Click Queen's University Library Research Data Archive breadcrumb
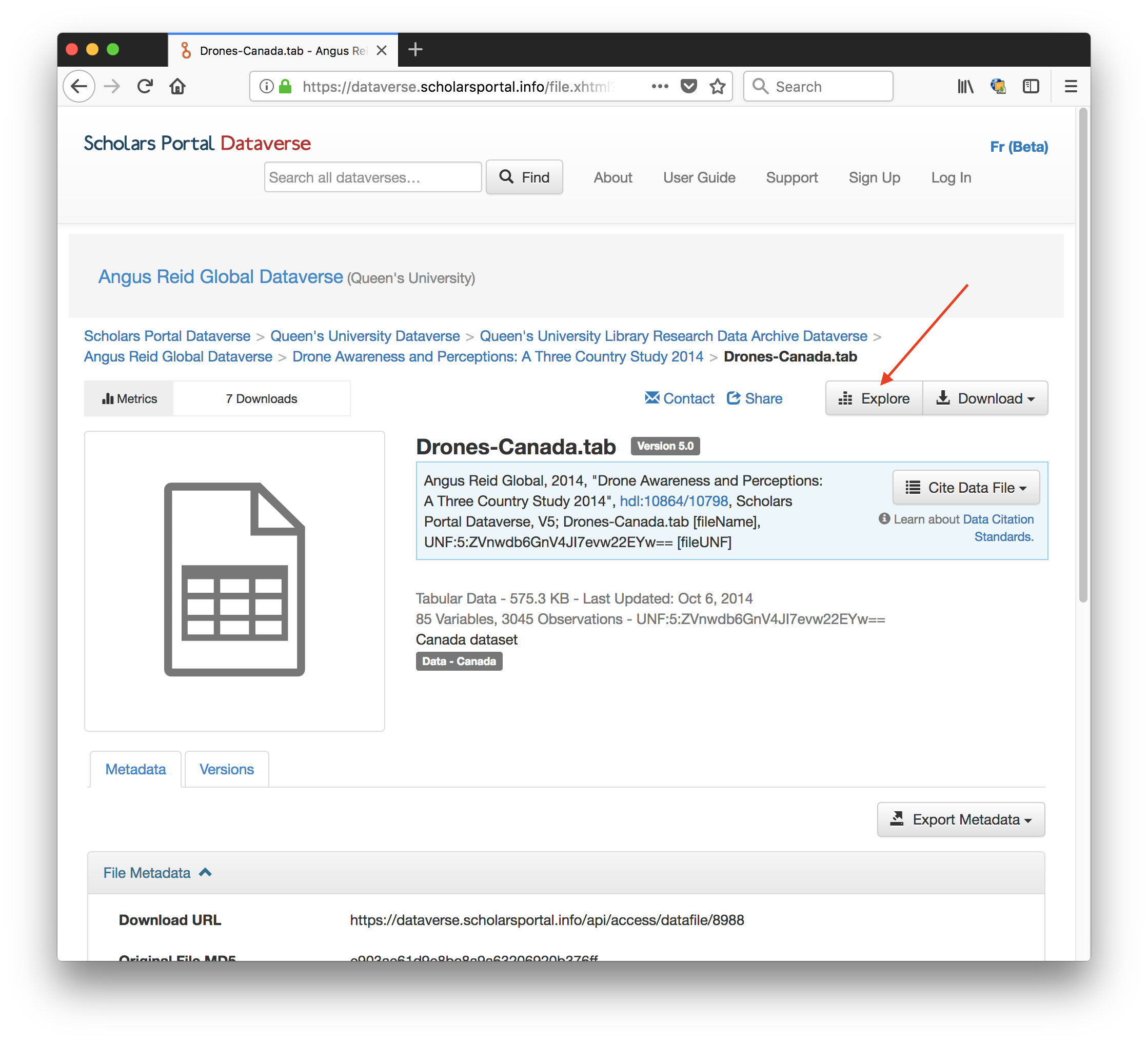This screenshot has height=1043, width=1148. coord(673,336)
